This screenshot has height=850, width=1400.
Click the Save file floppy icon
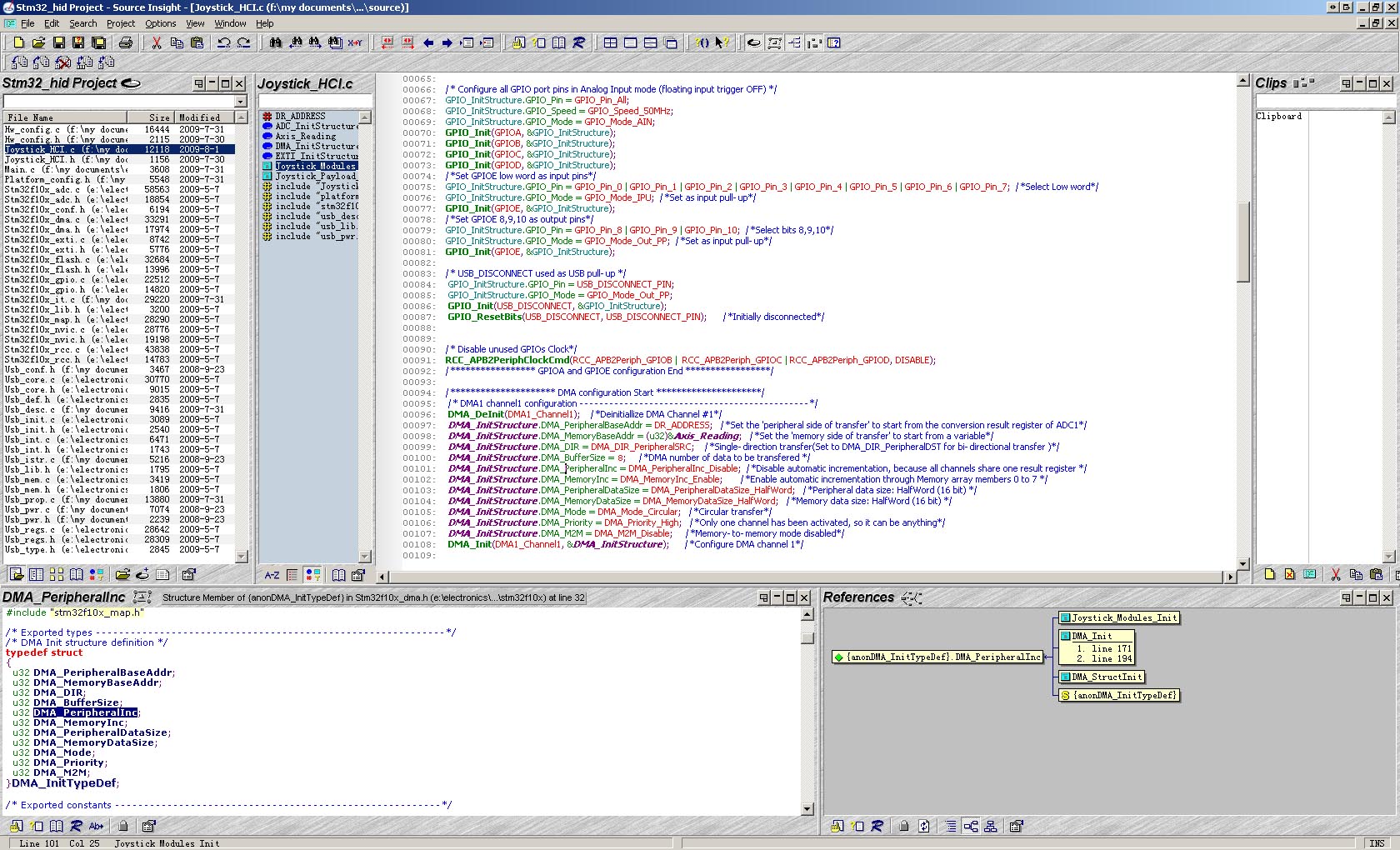(58, 42)
